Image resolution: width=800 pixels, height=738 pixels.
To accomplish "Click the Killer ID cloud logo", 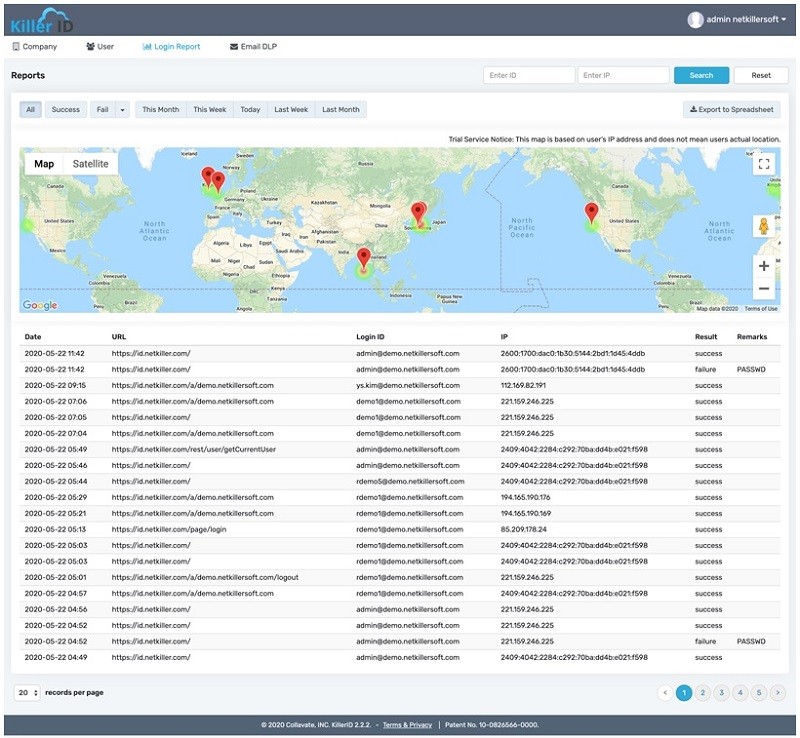I will pyautogui.click(x=42, y=20).
